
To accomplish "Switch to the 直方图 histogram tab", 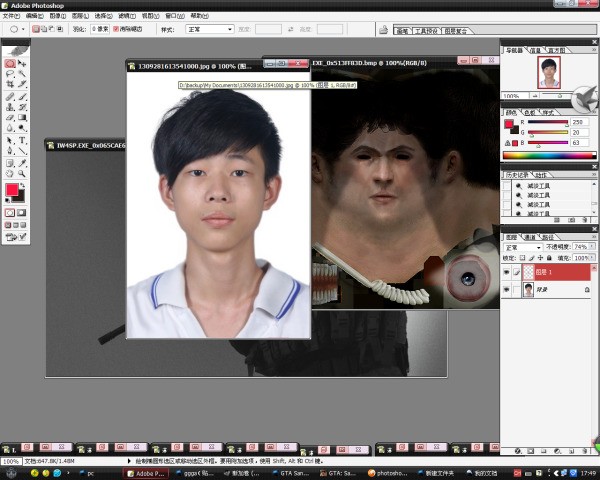I will click(555, 49).
